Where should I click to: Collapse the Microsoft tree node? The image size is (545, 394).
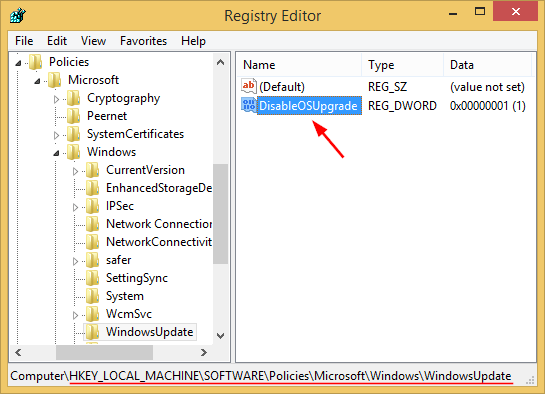click(x=37, y=81)
